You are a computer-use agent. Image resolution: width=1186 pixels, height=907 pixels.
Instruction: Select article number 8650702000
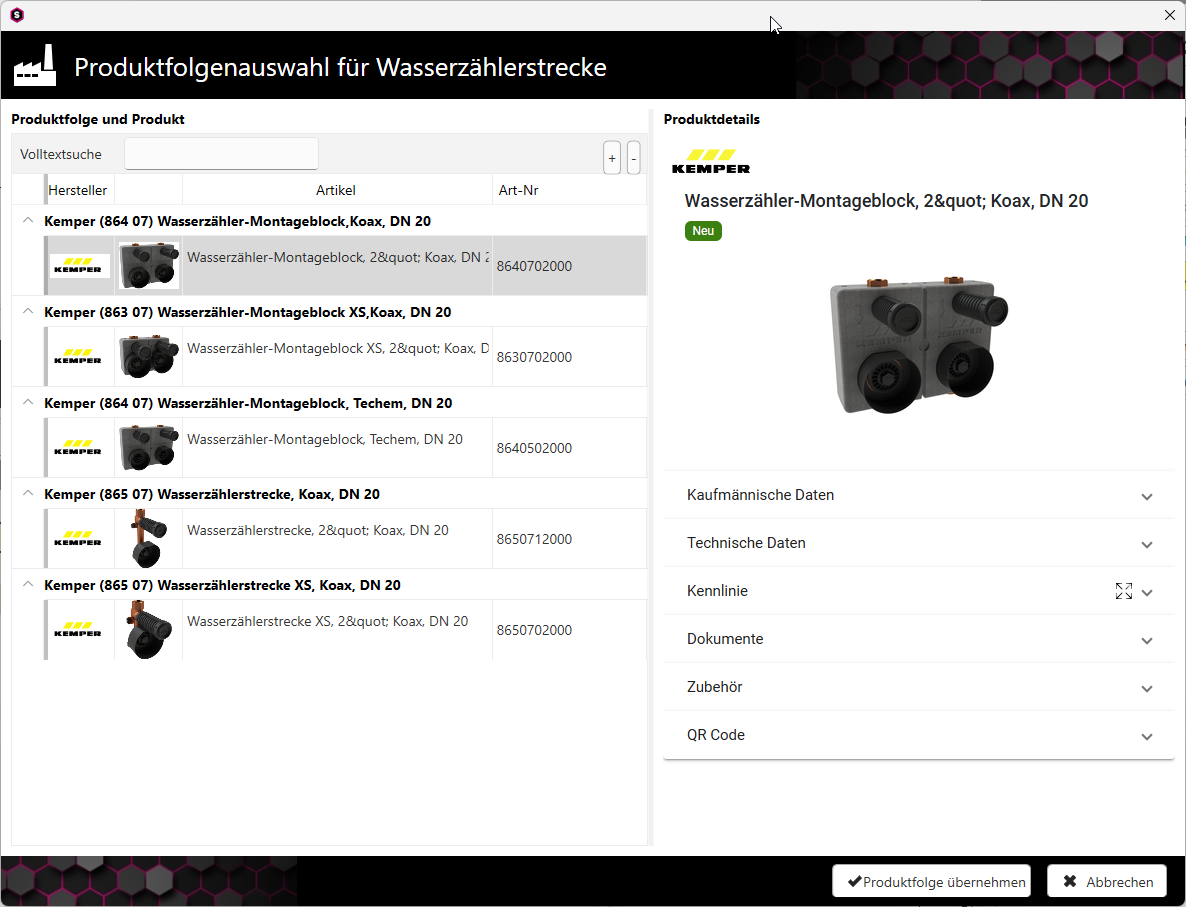(x=534, y=630)
